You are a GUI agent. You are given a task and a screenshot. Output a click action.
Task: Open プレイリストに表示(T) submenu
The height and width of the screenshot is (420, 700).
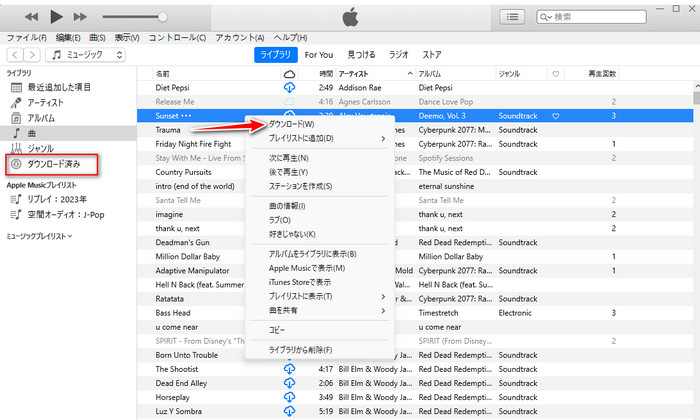(320, 296)
